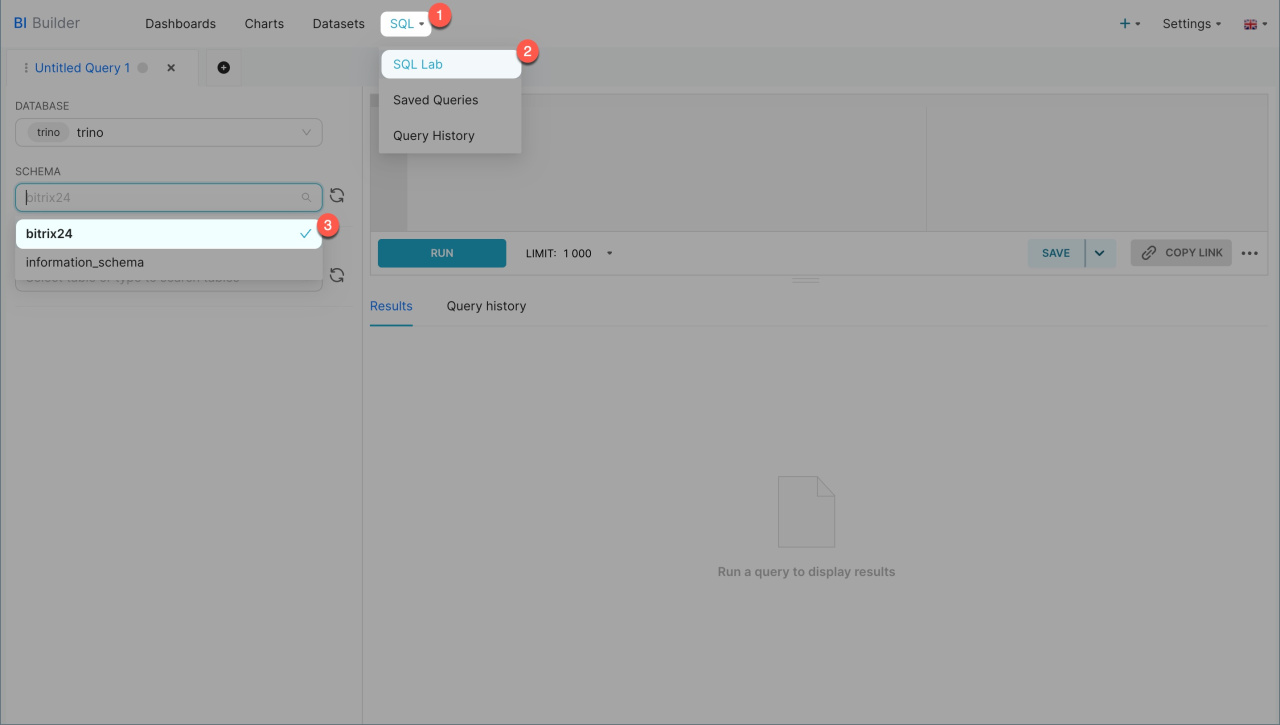Viewport: 1280px width, 725px height.
Task: Click the refresh table list icon
Action: 337,275
